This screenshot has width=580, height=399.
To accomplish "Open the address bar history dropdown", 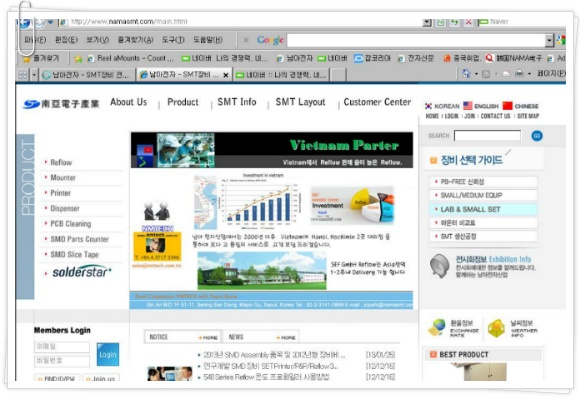I will point(427,23).
